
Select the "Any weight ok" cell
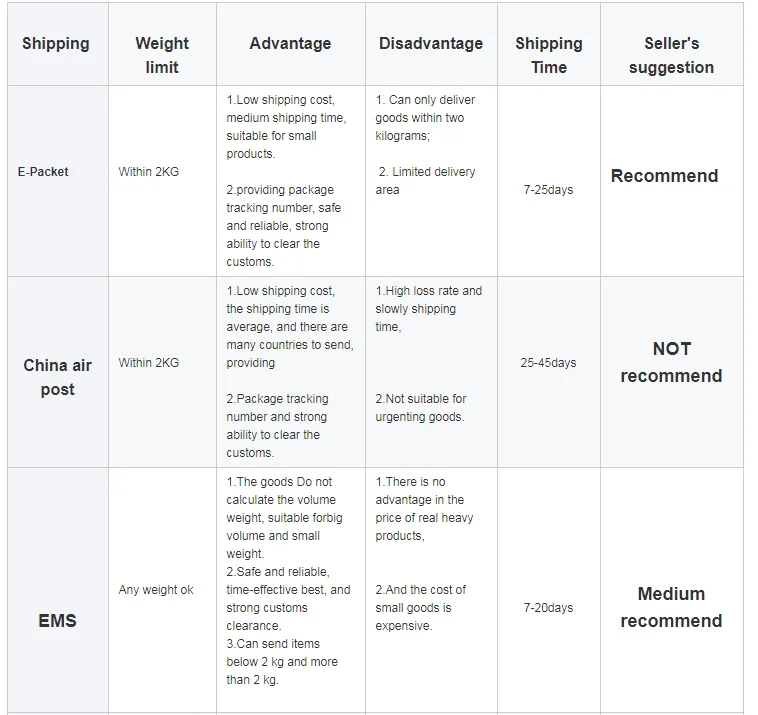pos(156,590)
